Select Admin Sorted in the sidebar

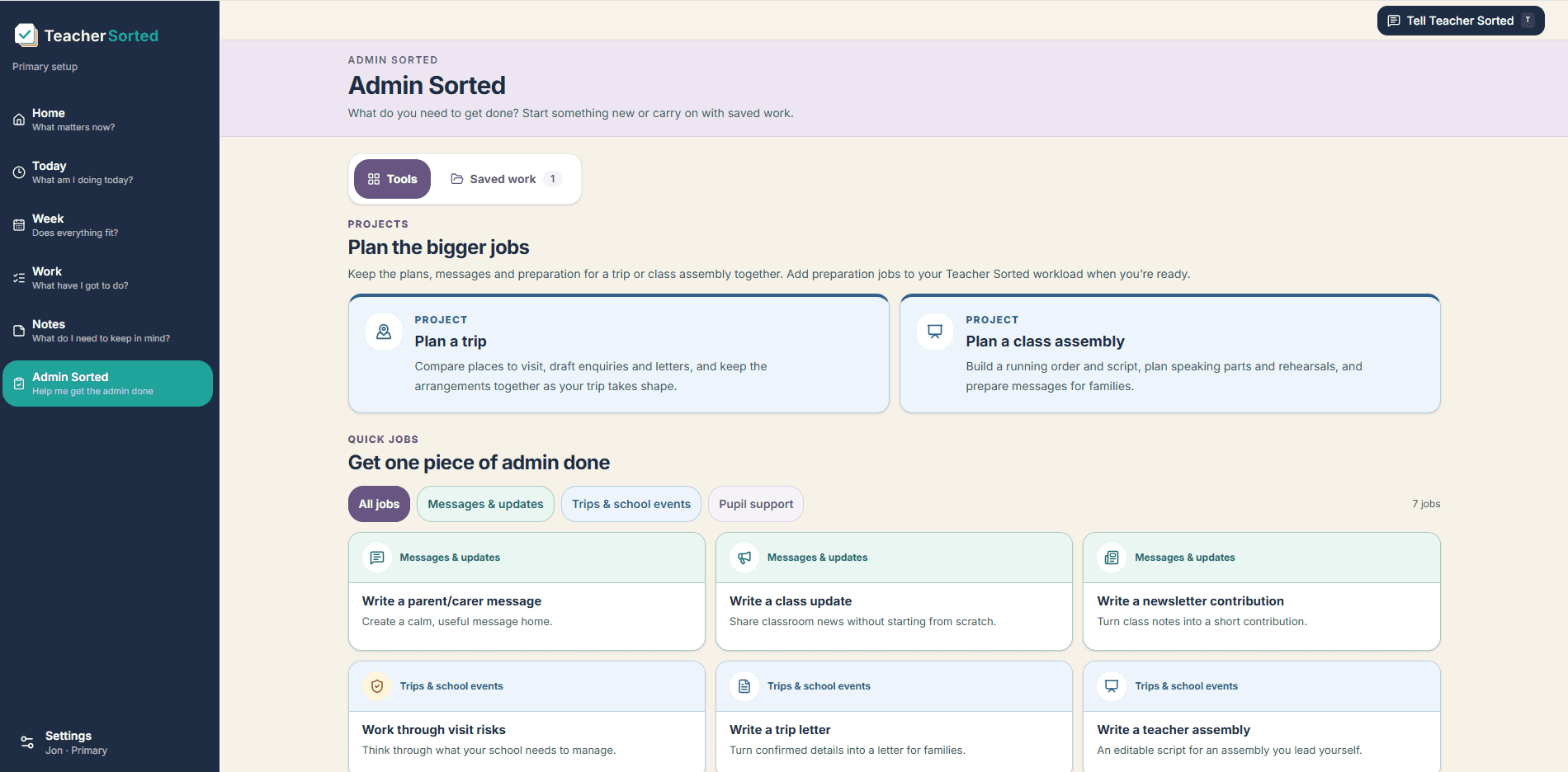tap(108, 384)
